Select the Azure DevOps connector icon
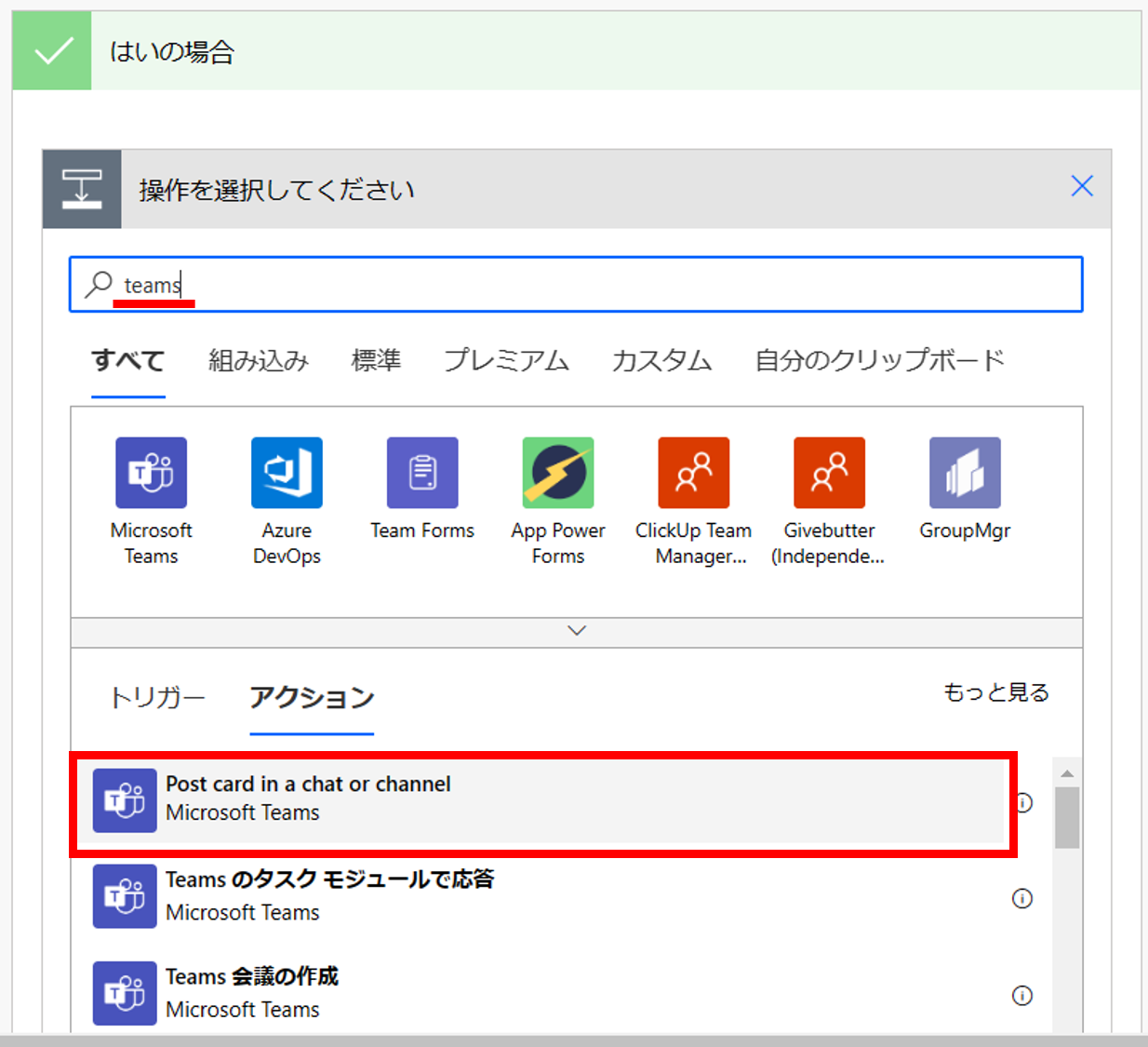Screen dimensions: 1148x1047 [287, 473]
